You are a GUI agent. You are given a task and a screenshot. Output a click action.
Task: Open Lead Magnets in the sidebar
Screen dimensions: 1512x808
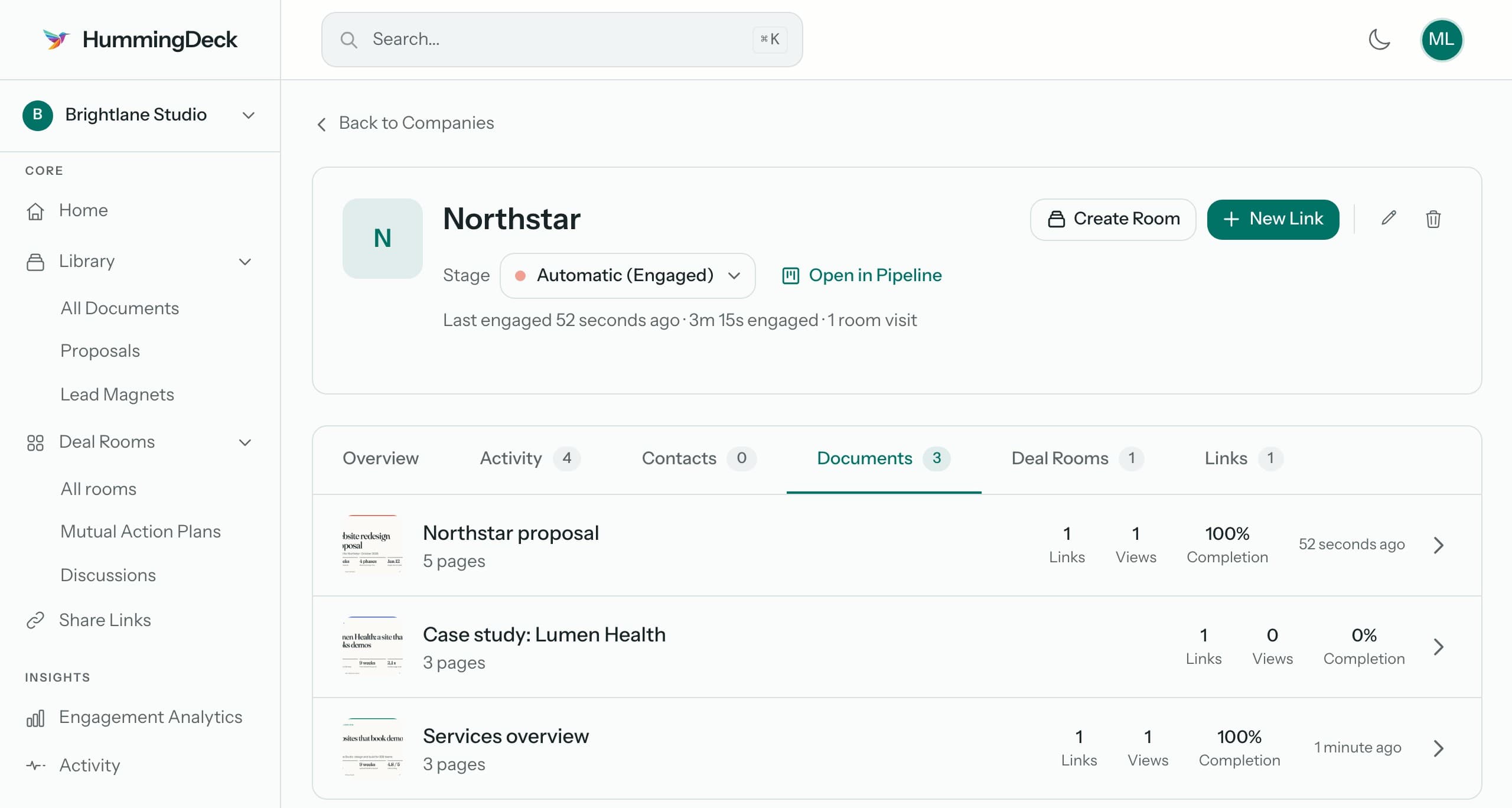pyautogui.click(x=118, y=395)
